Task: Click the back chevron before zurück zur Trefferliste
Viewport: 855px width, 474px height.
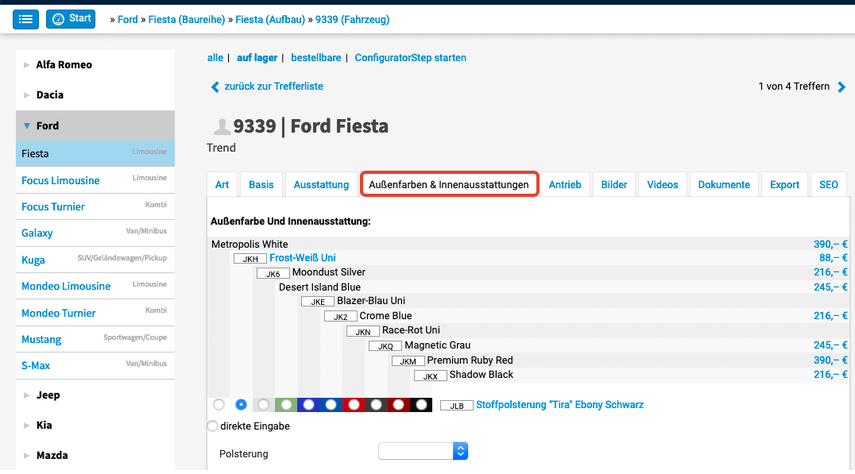Action: 214,87
